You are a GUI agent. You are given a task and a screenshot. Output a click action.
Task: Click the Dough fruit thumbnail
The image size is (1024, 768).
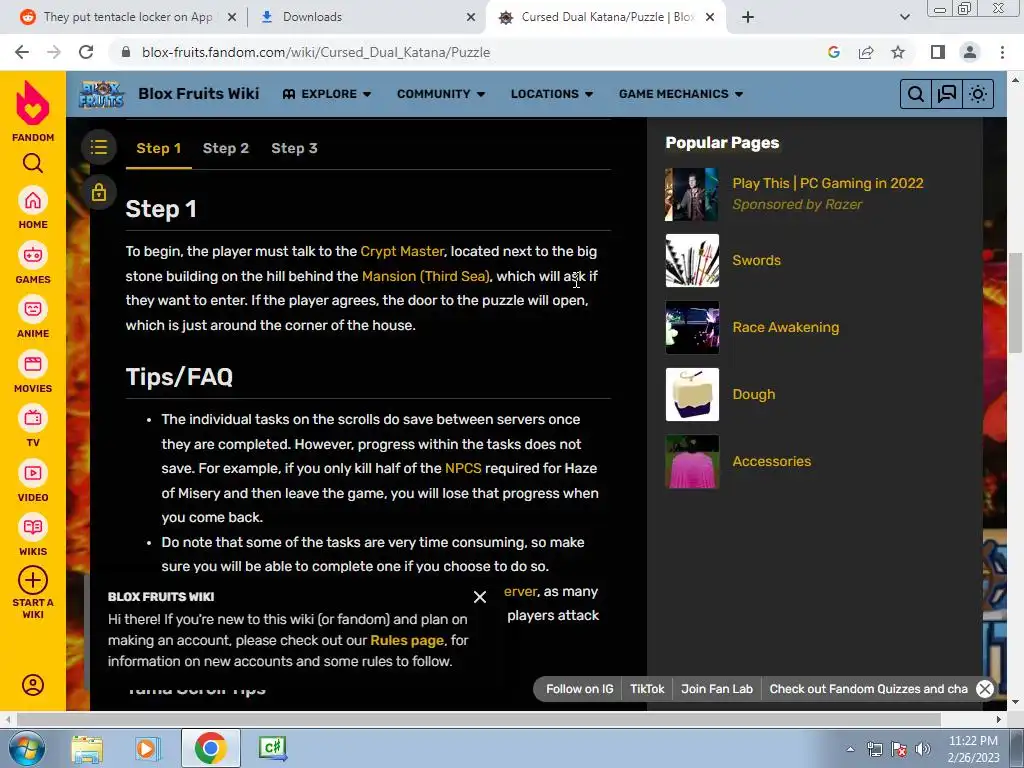(692, 394)
